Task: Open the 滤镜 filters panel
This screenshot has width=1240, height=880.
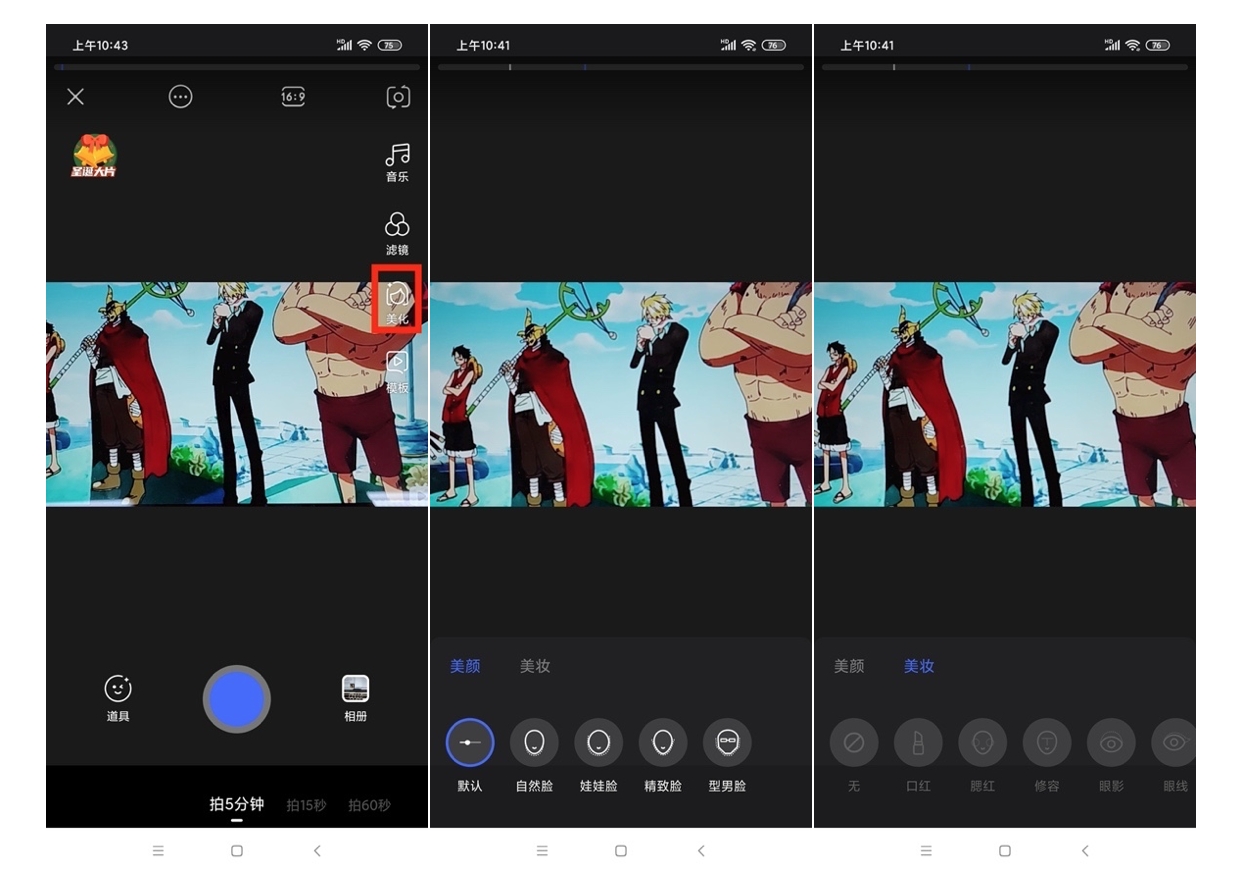Action: pyautogui.click(x=397, y=235)
